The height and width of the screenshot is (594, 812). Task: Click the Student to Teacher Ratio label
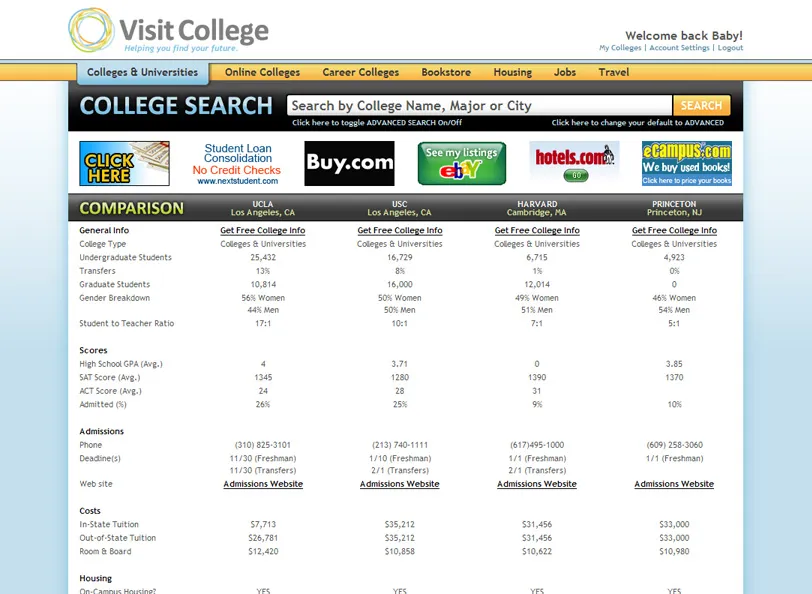click(127, 324)
